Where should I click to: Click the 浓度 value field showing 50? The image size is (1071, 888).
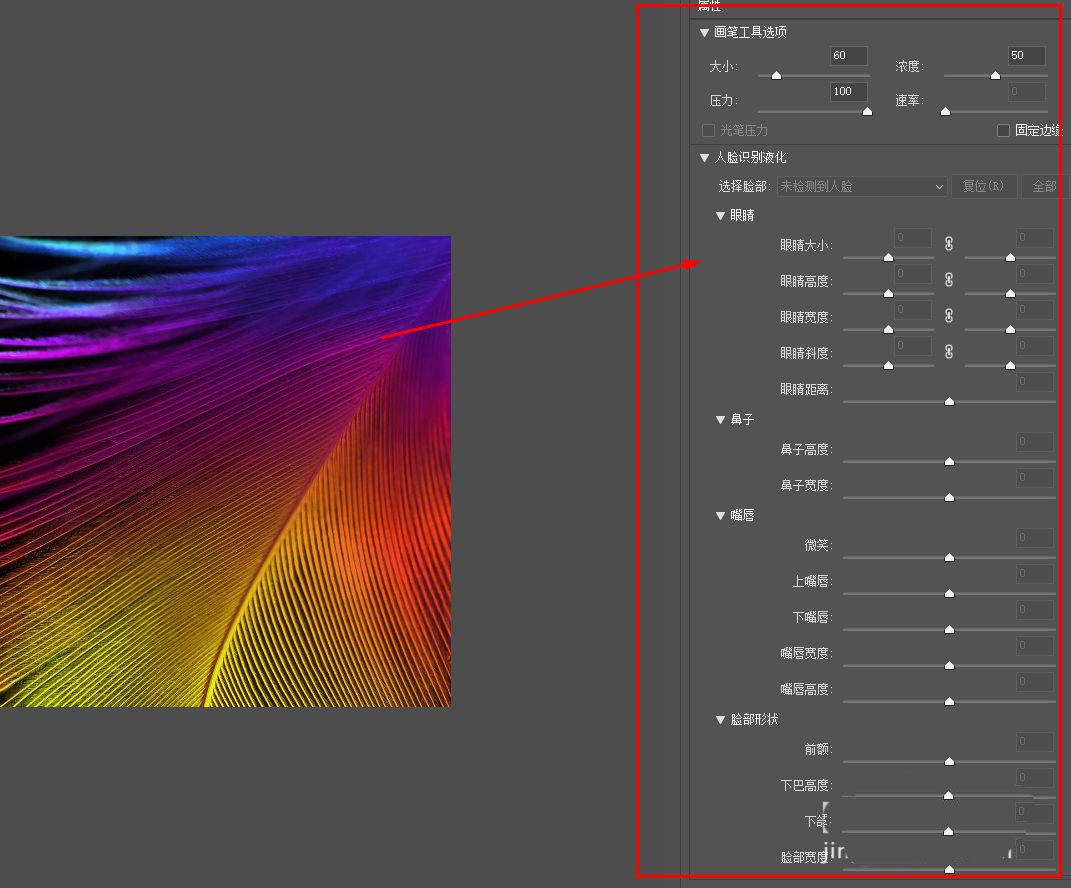coord(1027,55)
